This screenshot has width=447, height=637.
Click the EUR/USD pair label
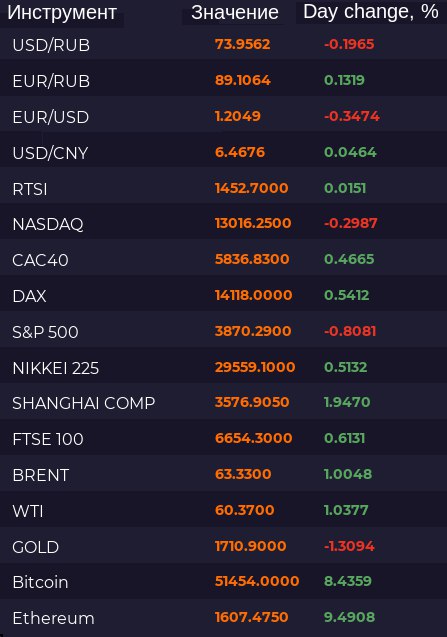point(51,117)
